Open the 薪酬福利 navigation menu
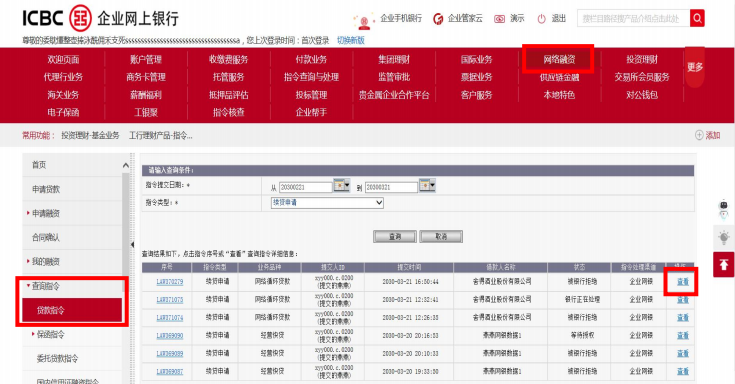735x384 pixels. (x=146, y=95)
